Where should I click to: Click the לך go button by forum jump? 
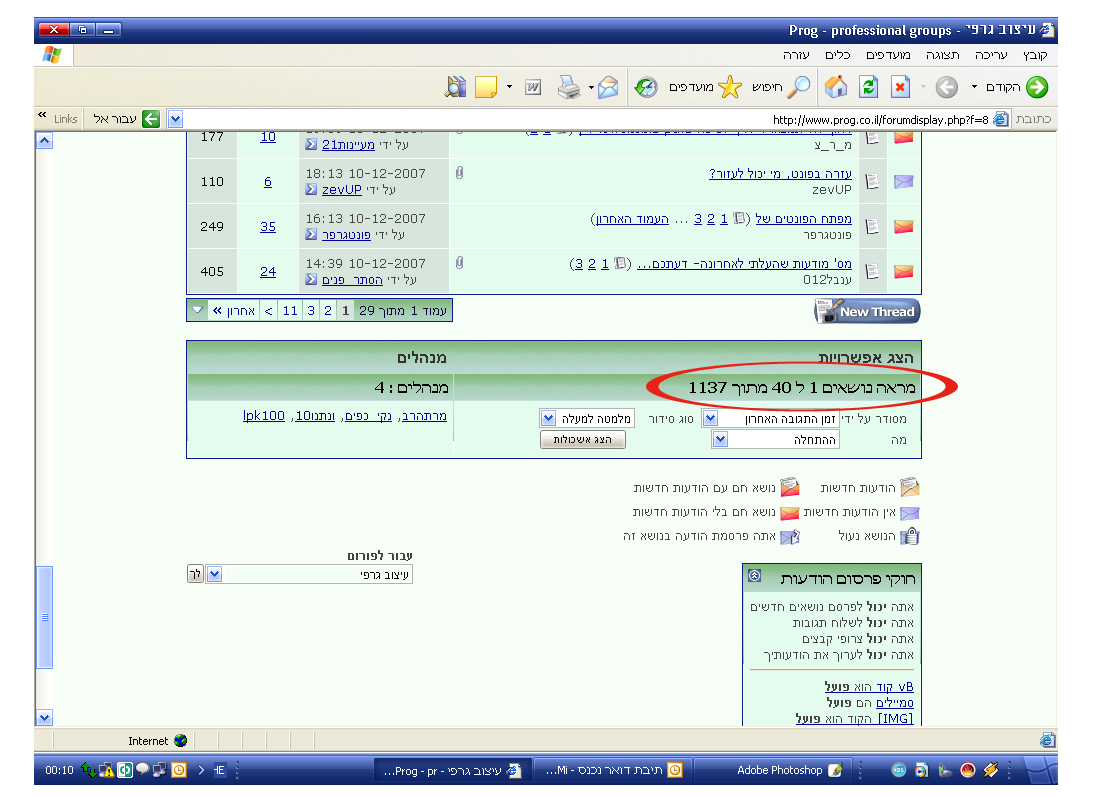pos(195,575)
